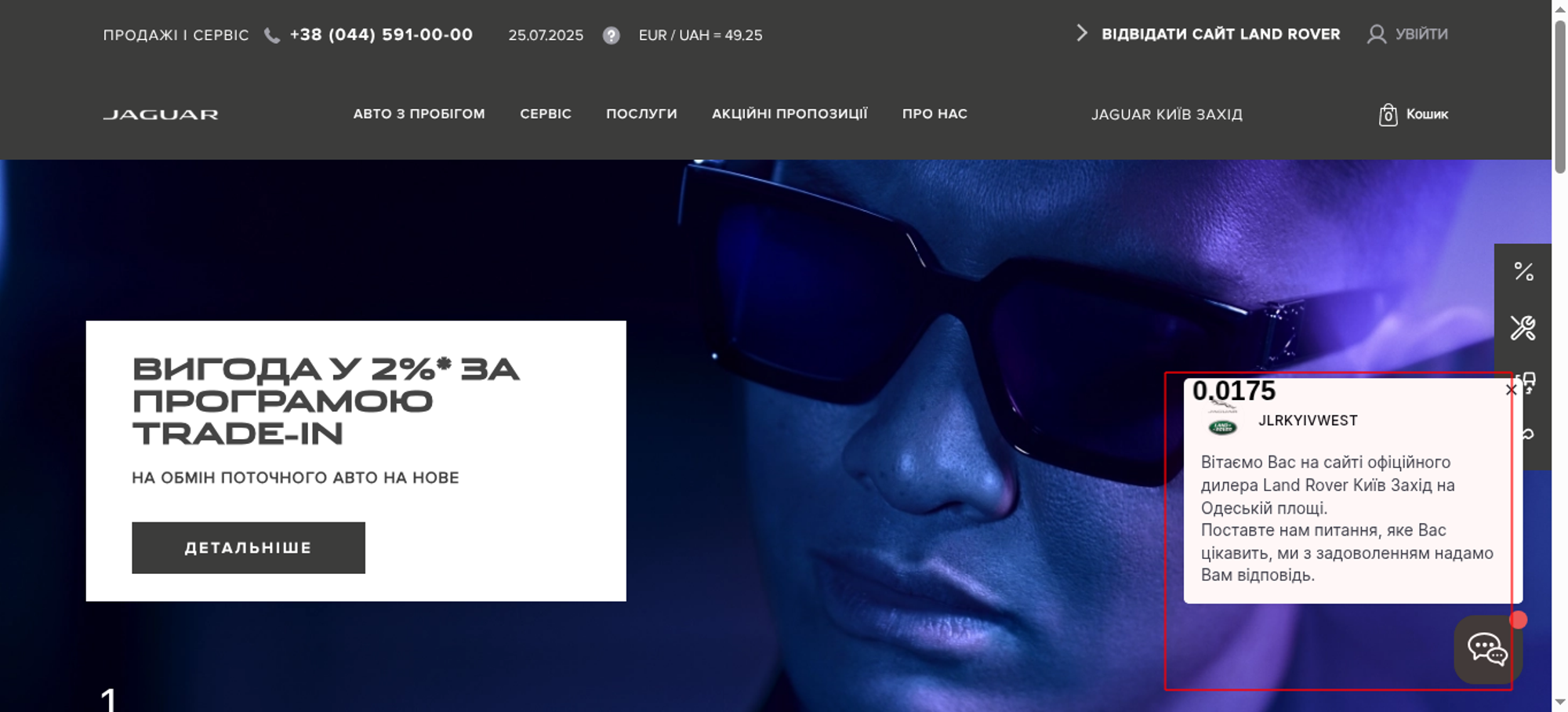1568x712 pixels.
Task: Click the user profile icon next to Увійти
Action: (x=1376, y=34)
